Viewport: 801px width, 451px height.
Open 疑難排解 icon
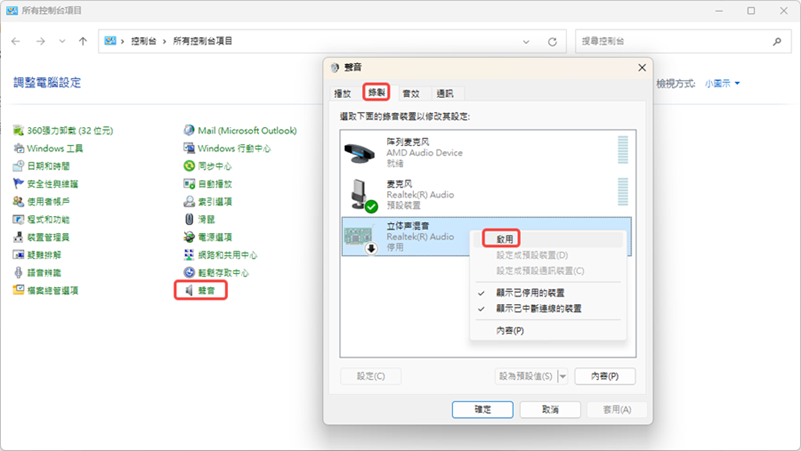pyautogui.click(x=18, y=255)
